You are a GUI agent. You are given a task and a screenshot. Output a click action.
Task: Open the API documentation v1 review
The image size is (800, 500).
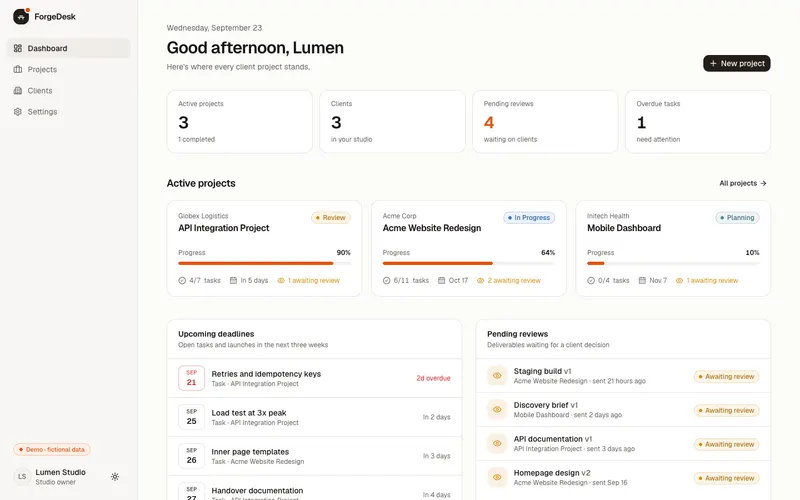[x=623, y=443]
